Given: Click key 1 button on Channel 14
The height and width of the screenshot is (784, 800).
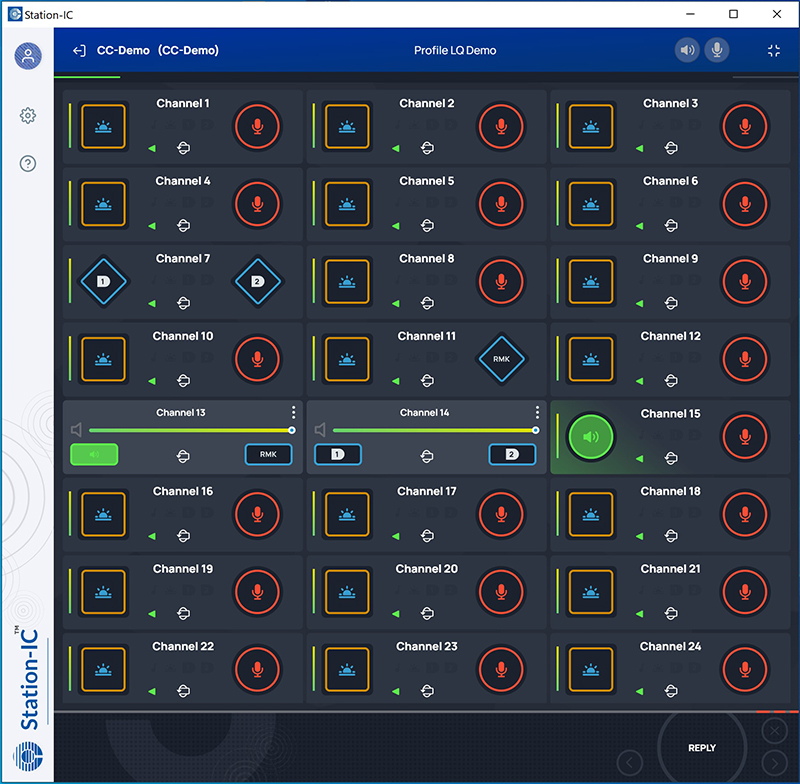Looking at the screenshot, I should 338,454.
